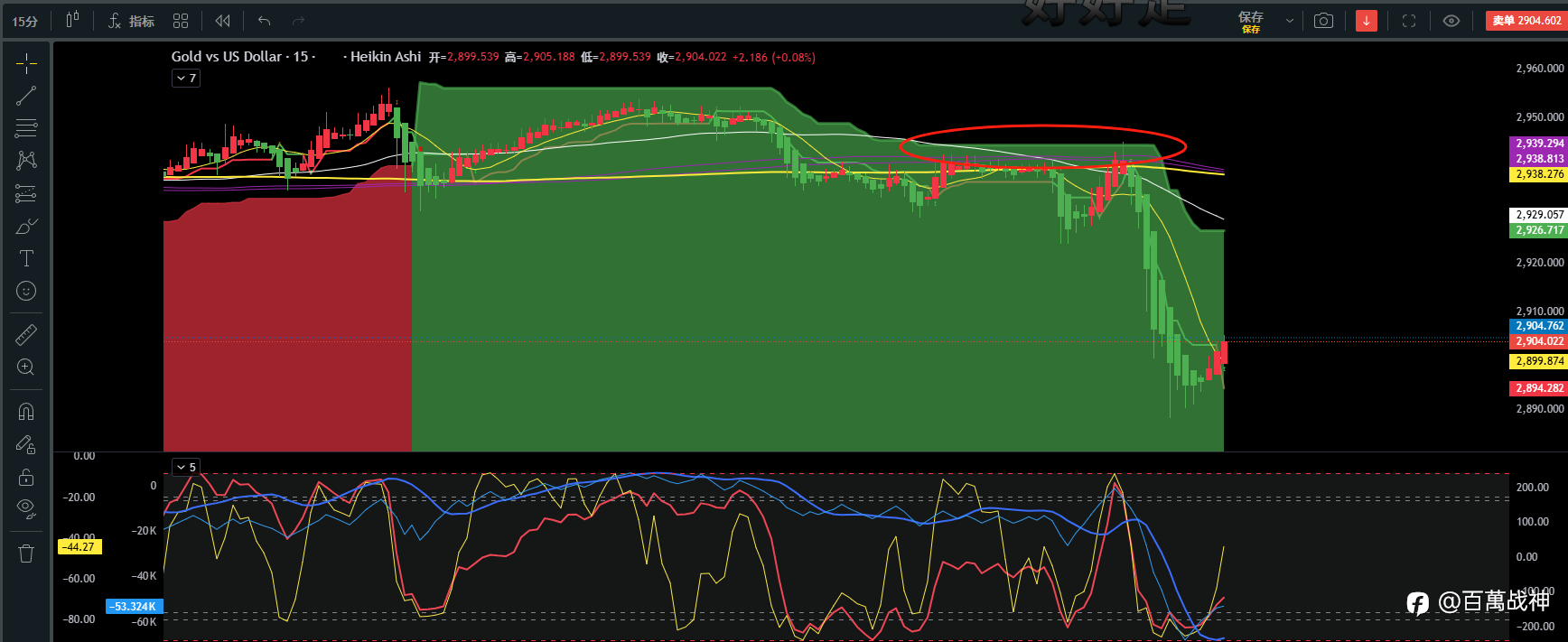Toggle lock all drawing tools

point(26,477)
